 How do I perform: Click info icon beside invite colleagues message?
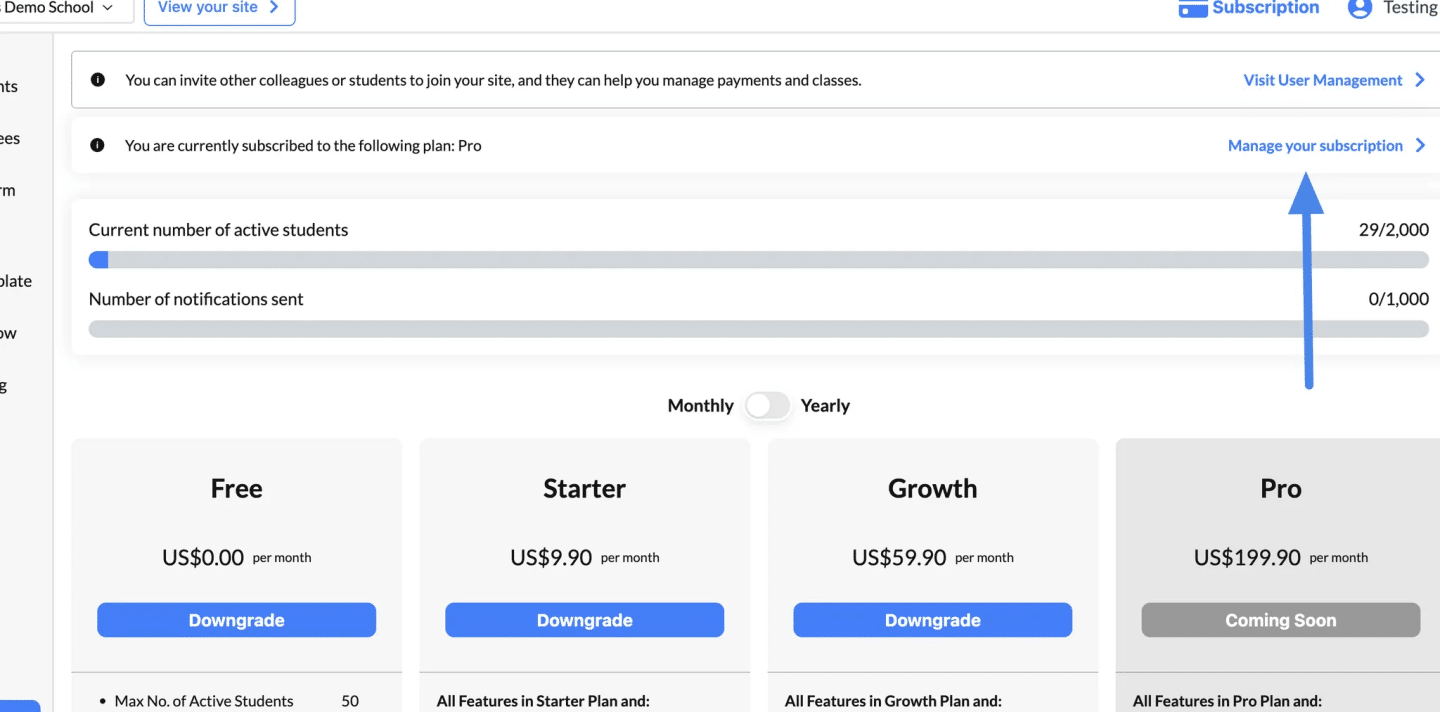pos(98,80)
